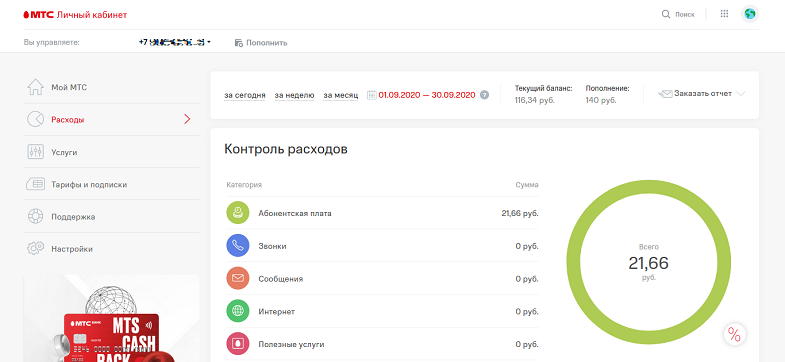This screenshot has height=362, width=785.
Task: Open the globe profile avatar
Action: point(749,14)
